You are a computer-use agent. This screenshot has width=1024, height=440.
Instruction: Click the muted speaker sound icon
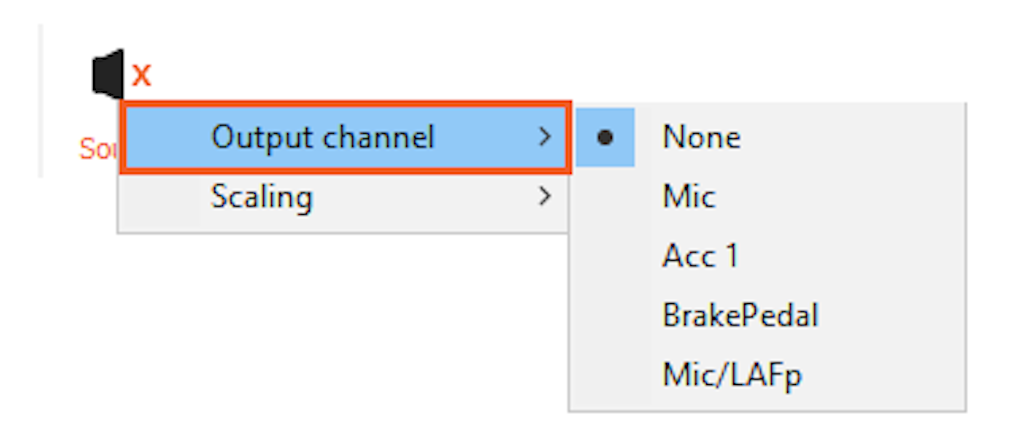(121, 74)
